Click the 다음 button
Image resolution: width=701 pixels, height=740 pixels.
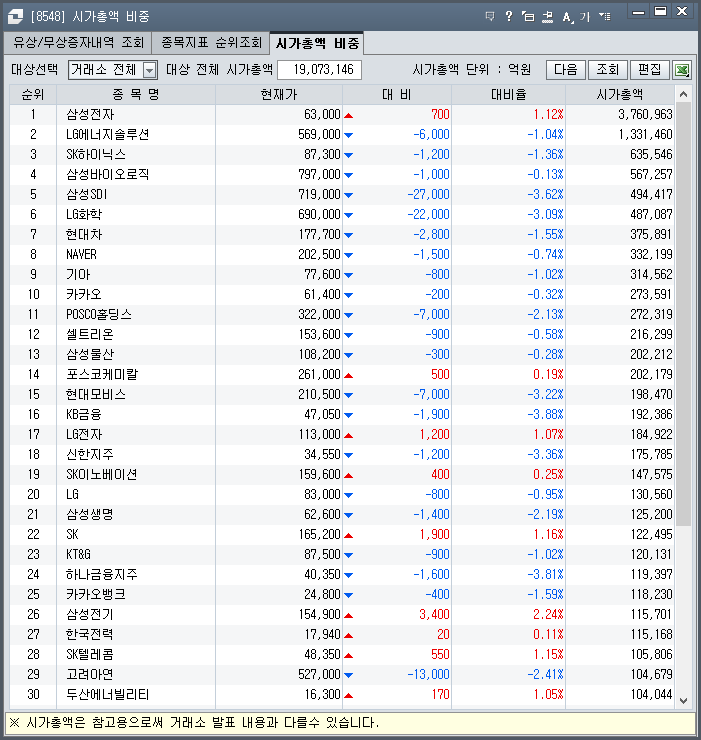click(566, 70)
